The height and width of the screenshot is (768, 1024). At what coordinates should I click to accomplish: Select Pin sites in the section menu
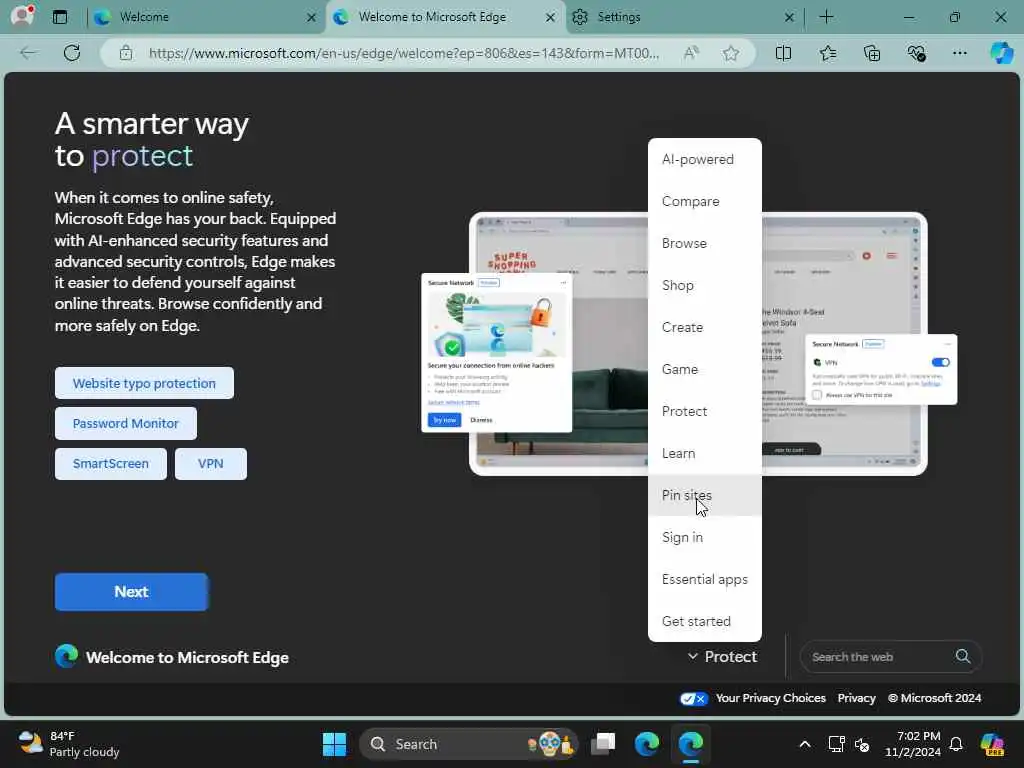tap(705, 495)
